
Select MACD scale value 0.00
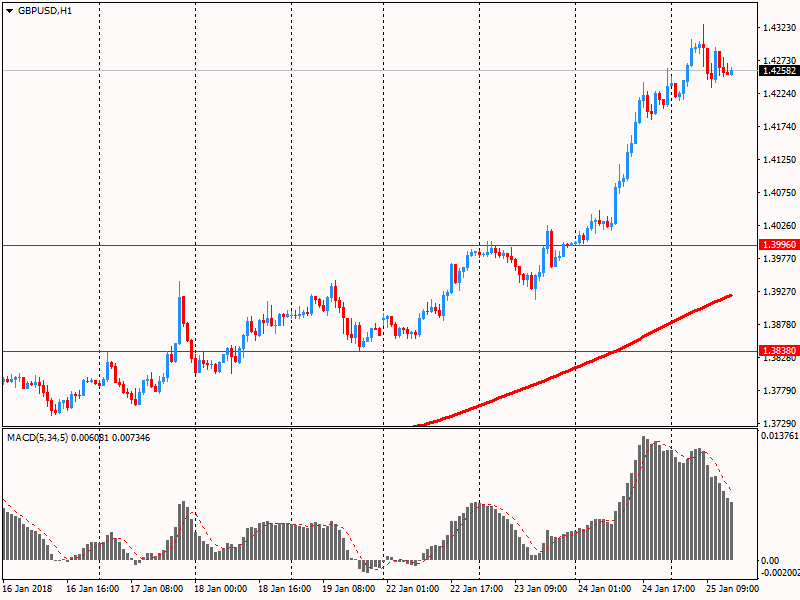coord(770,561)
